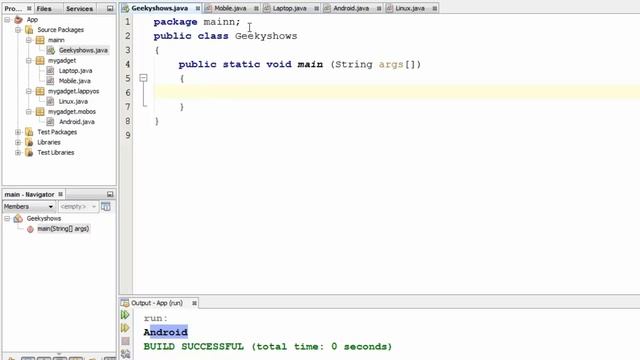Click the Test Libraries folder icon

(29, 152)
